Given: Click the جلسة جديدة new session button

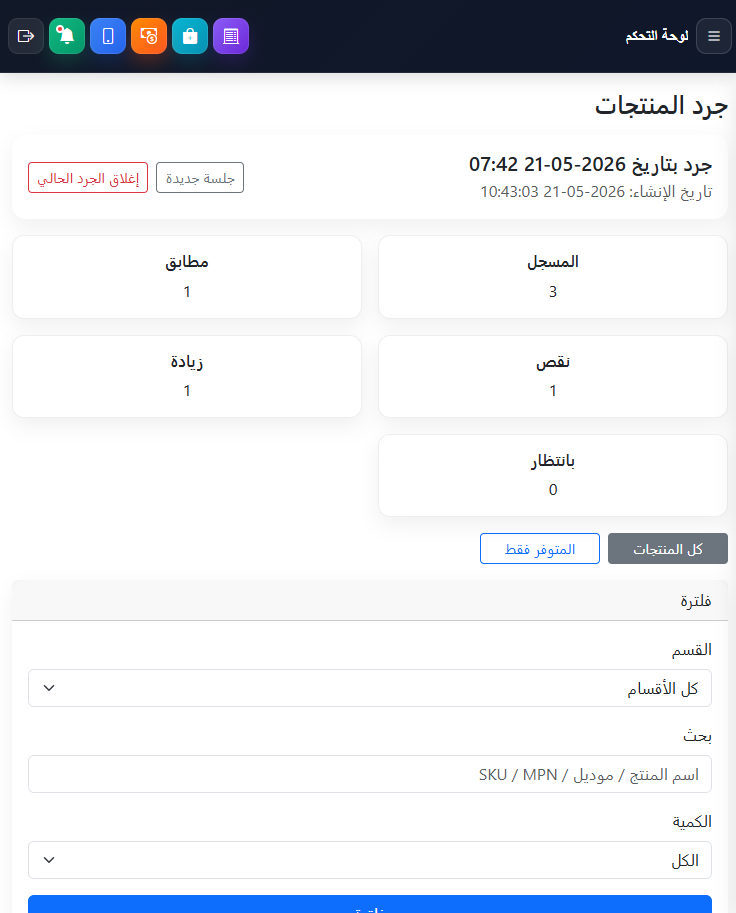Looking at the screenshot, I should [x=200, y=178].
